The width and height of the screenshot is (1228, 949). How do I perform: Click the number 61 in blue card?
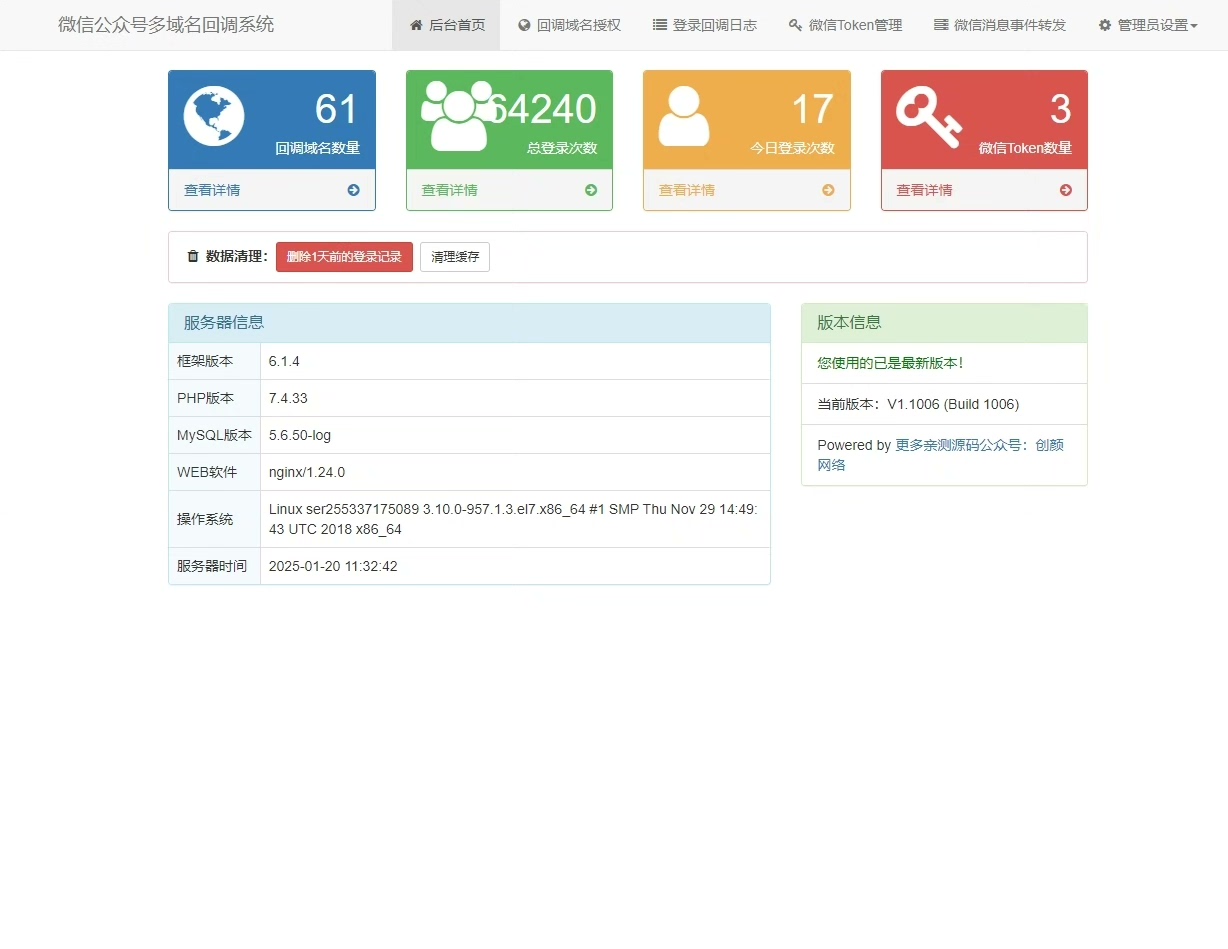coord(336,109)
